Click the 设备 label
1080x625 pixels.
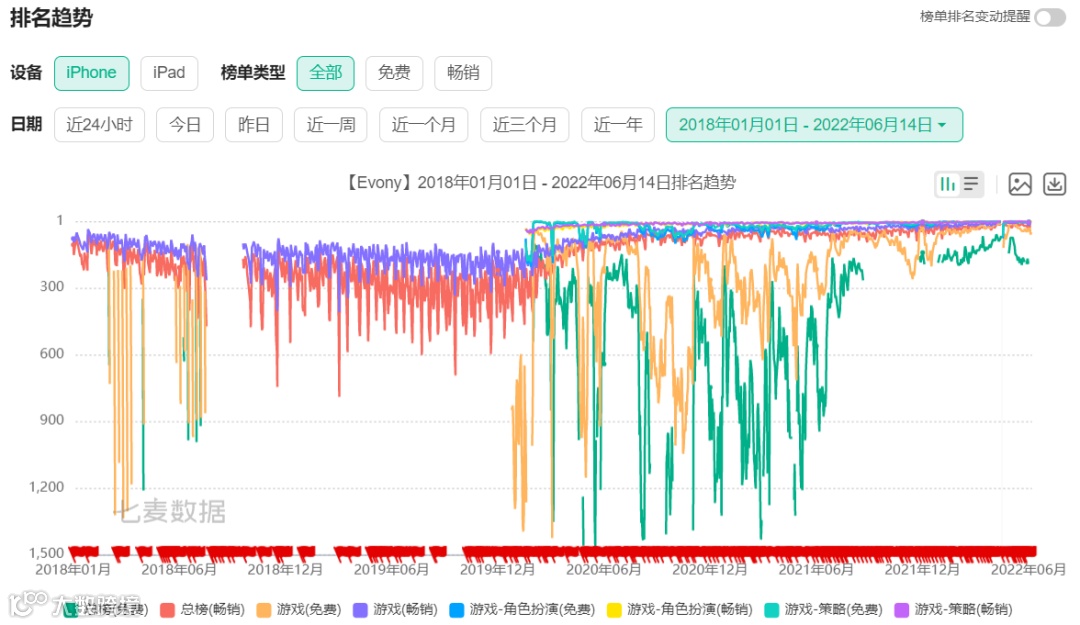pos(26,73)
